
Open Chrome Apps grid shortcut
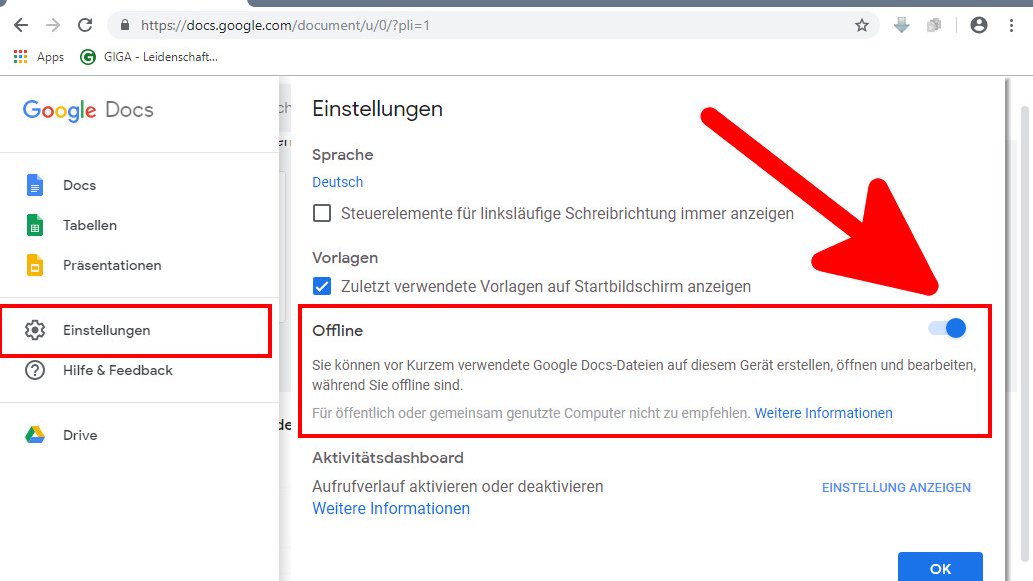[x=20, y=57]
